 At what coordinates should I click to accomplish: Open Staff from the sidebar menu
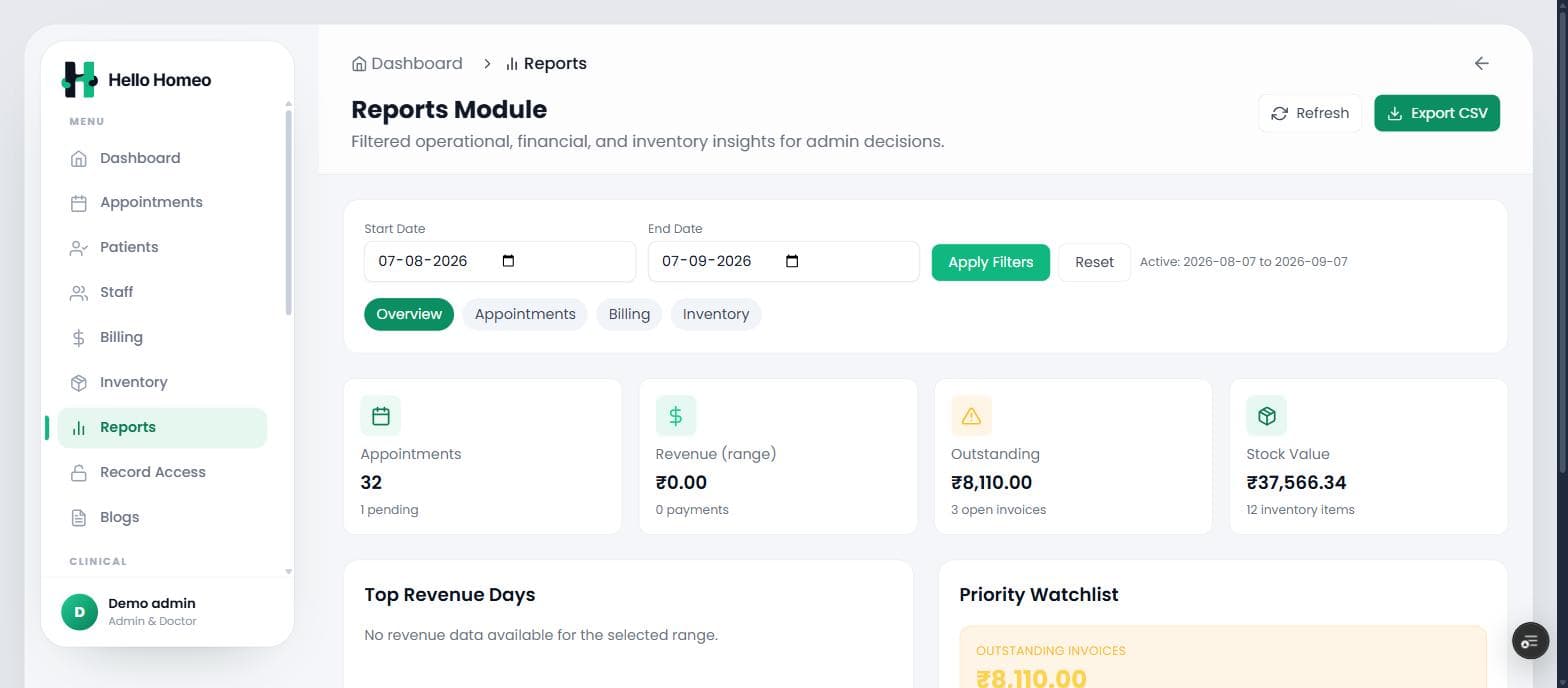point(162,293)
